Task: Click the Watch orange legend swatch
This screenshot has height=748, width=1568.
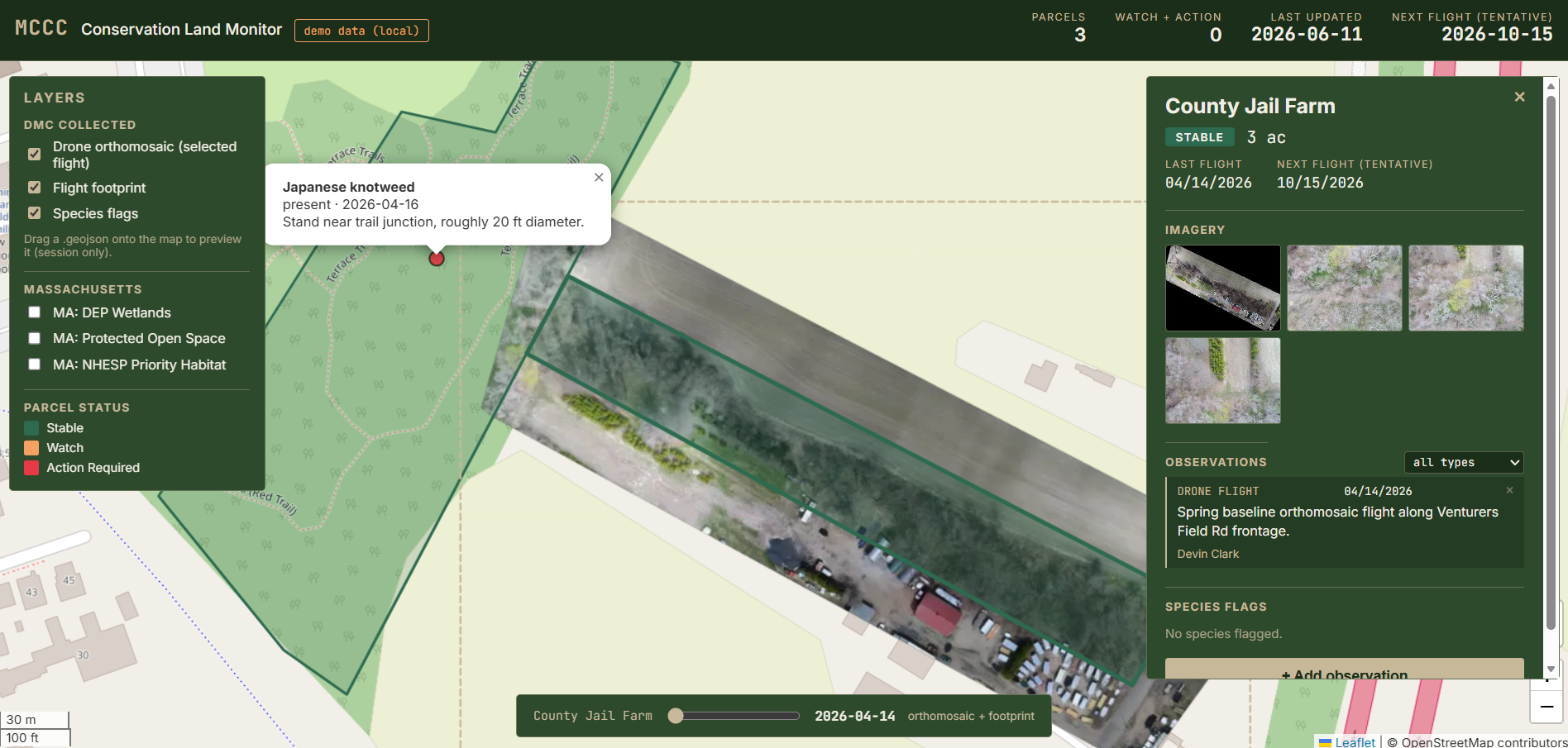Action: 31,448
